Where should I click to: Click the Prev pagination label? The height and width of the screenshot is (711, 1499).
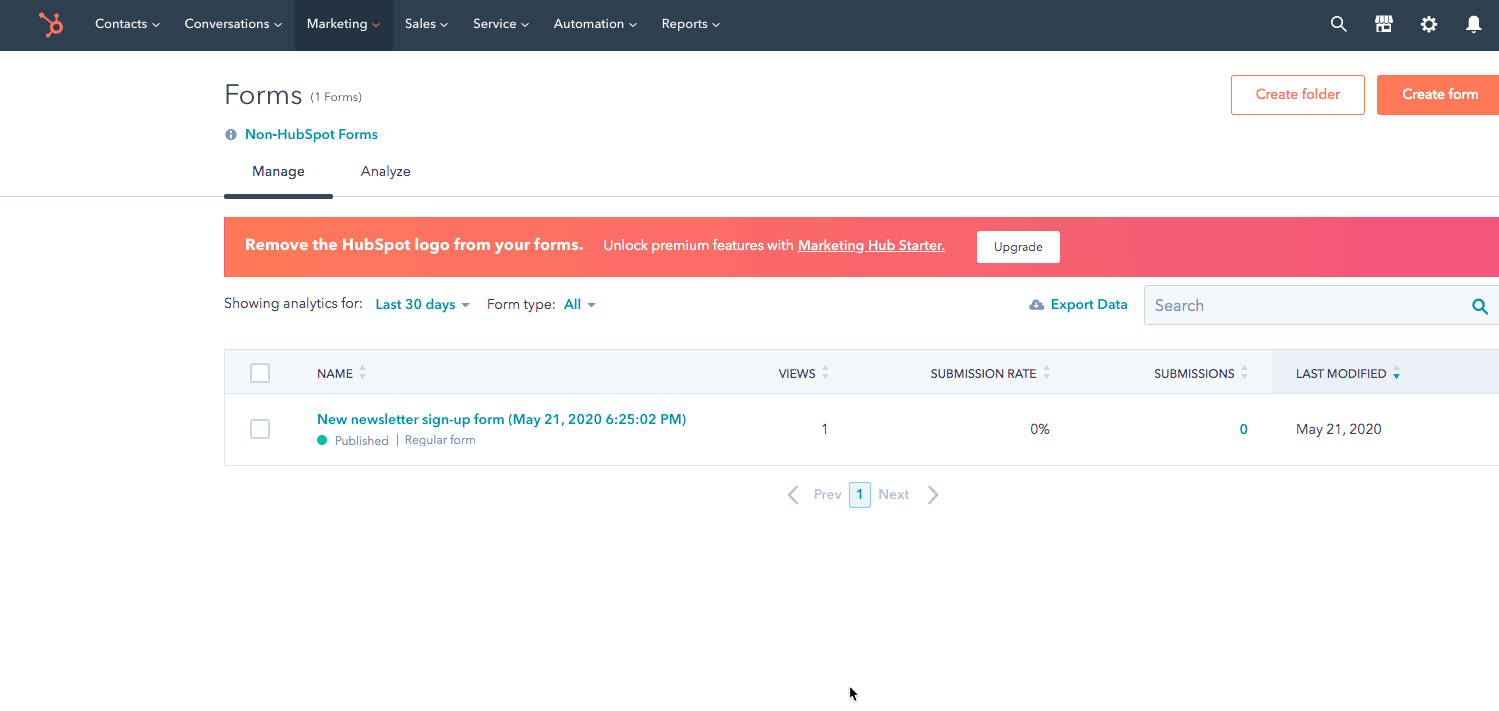[x=827, y=495]
